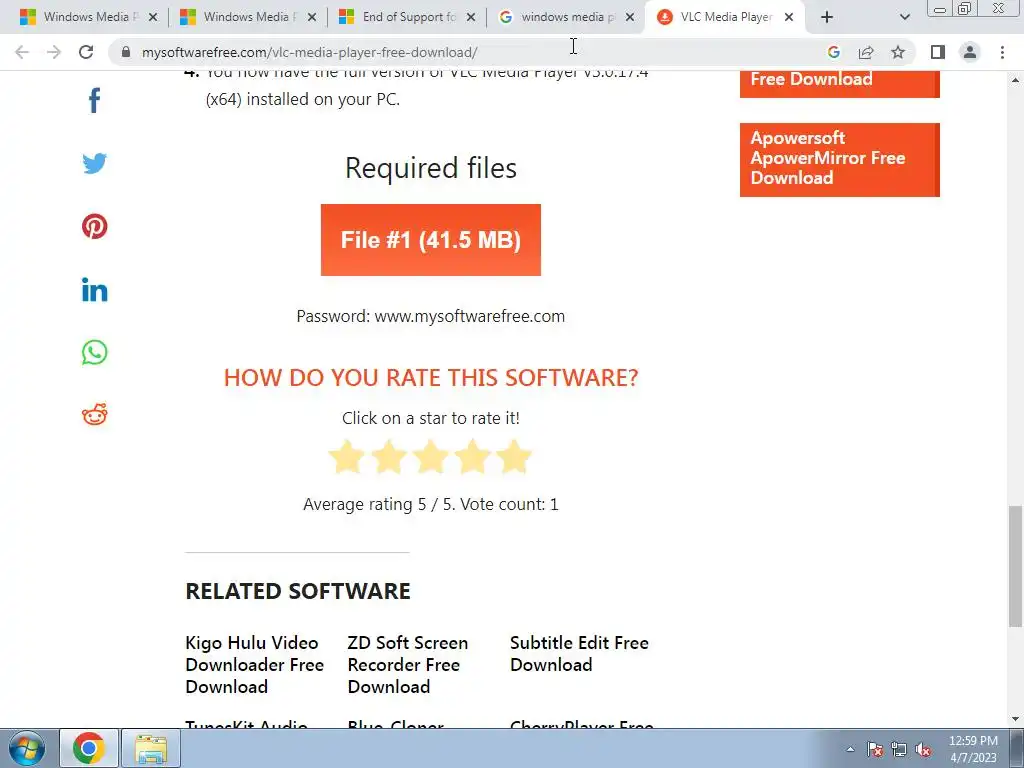Open Apowersoft ApowerMirror Free Download link

tap(840, 159)
